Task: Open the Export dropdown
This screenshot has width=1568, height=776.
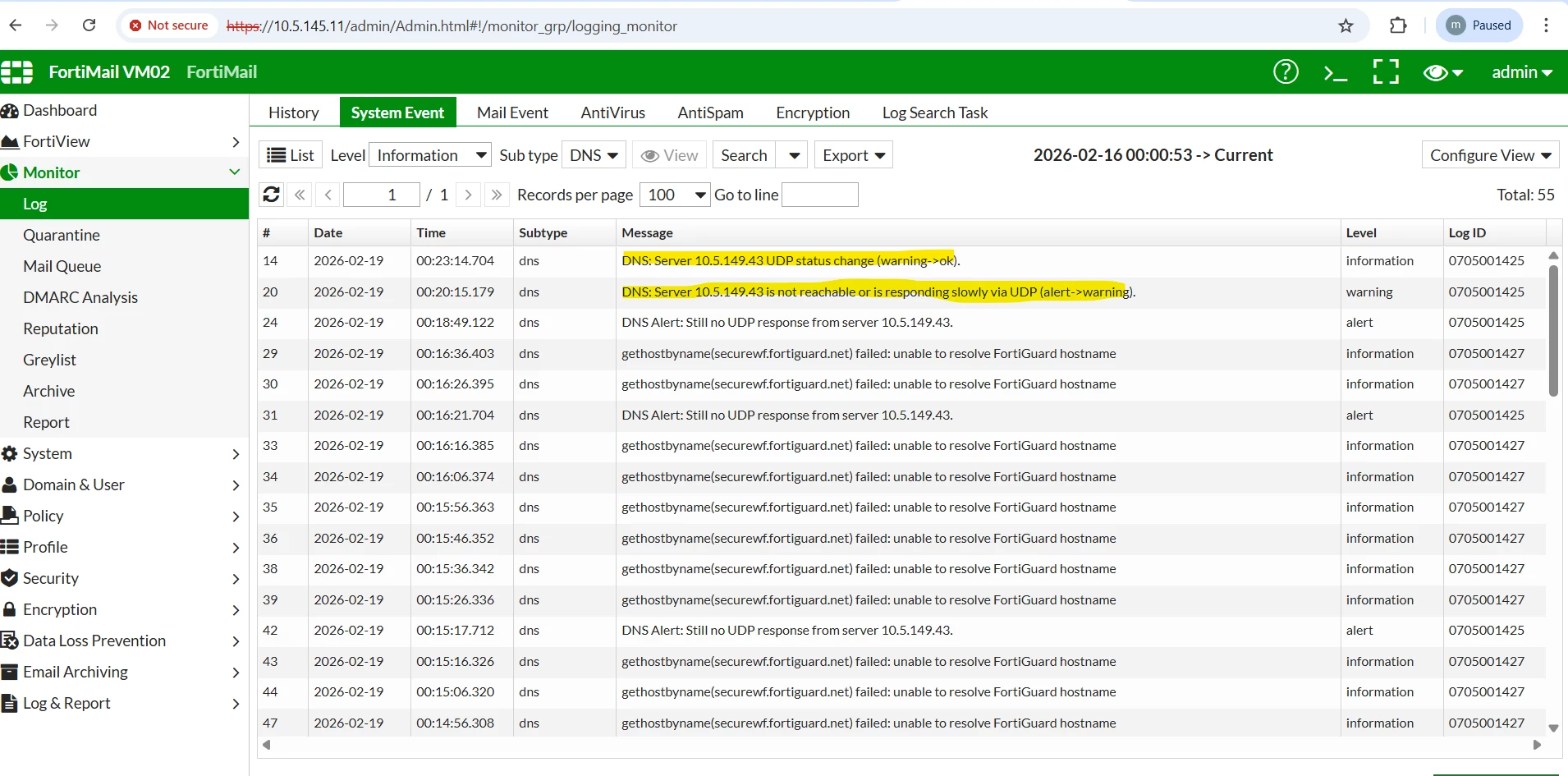Action: [x=854, y=155]
